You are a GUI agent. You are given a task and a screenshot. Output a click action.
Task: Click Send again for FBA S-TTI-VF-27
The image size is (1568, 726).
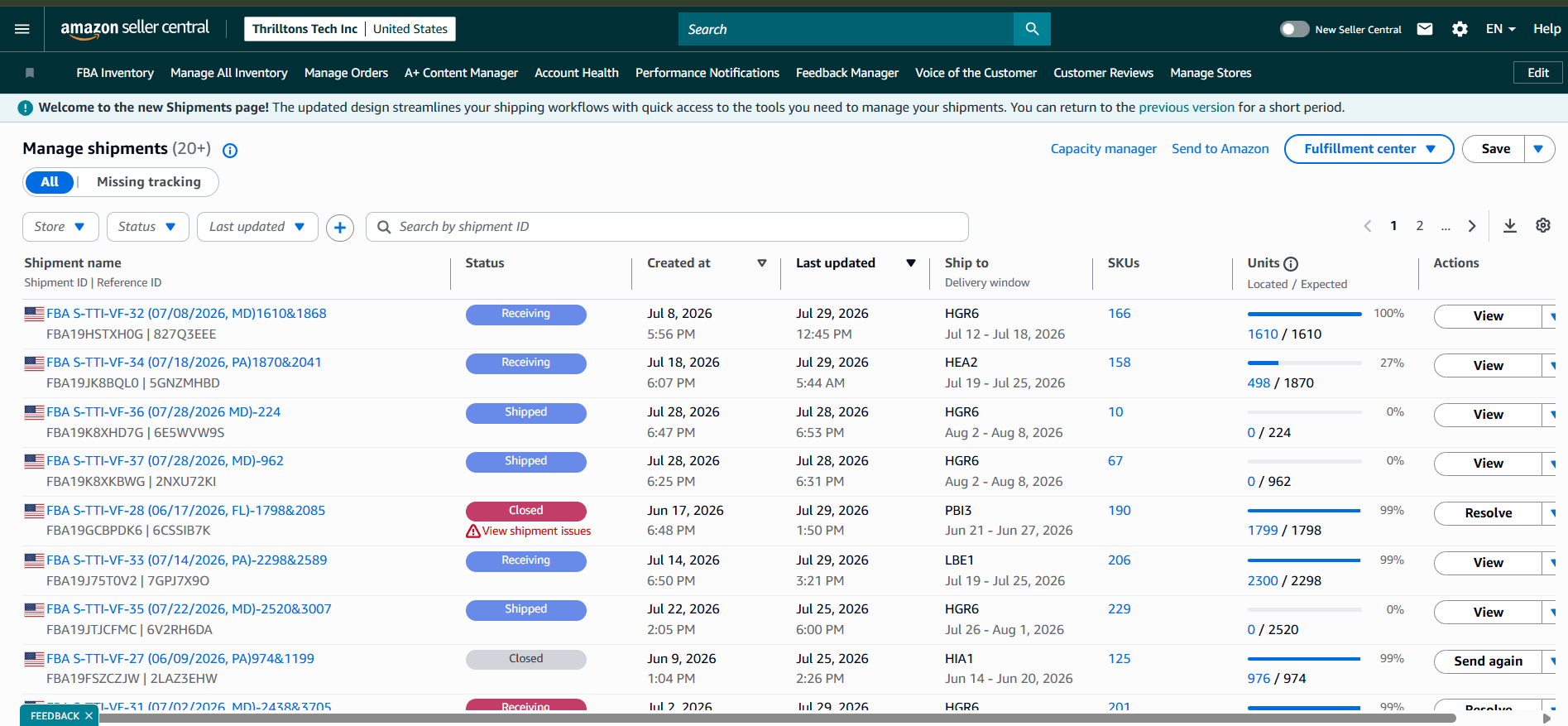point(1488,661)
